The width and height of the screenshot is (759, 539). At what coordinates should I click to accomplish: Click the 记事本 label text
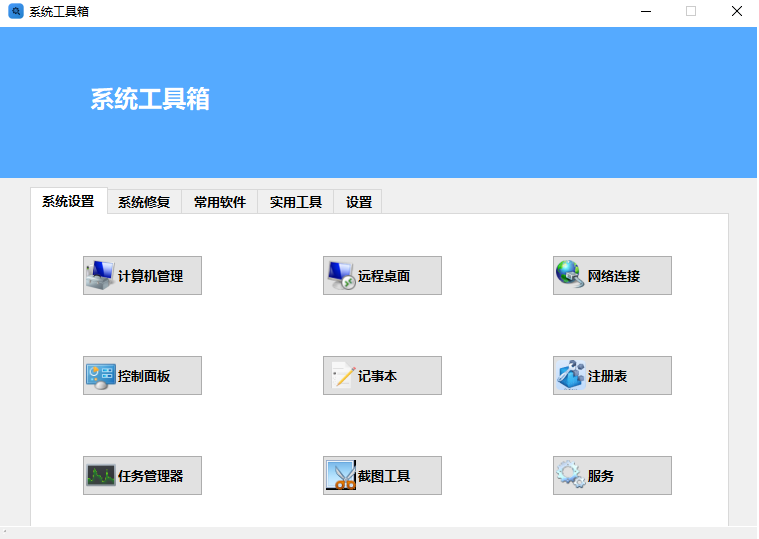click(x=378, y=376)
